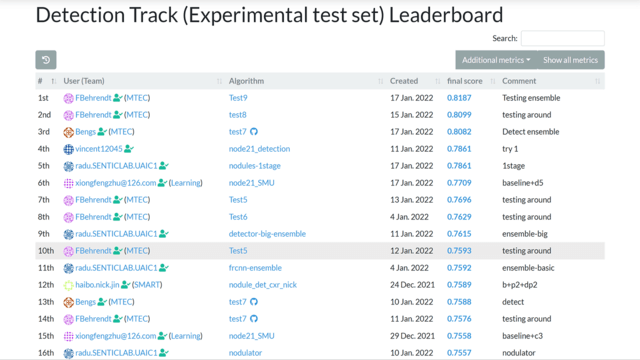Screen dimensions: 640x360
Task: Click the Show all metrics button
Action: pos(571,60)
